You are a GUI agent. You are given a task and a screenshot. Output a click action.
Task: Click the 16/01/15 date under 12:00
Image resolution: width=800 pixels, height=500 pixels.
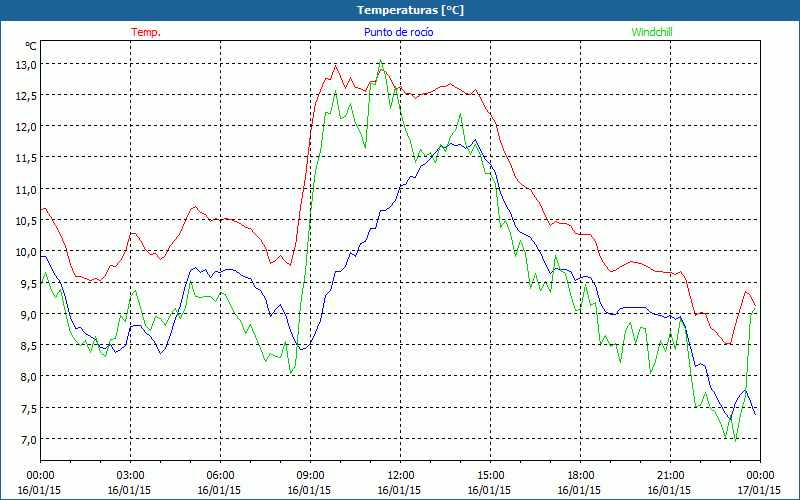[399, 490]
